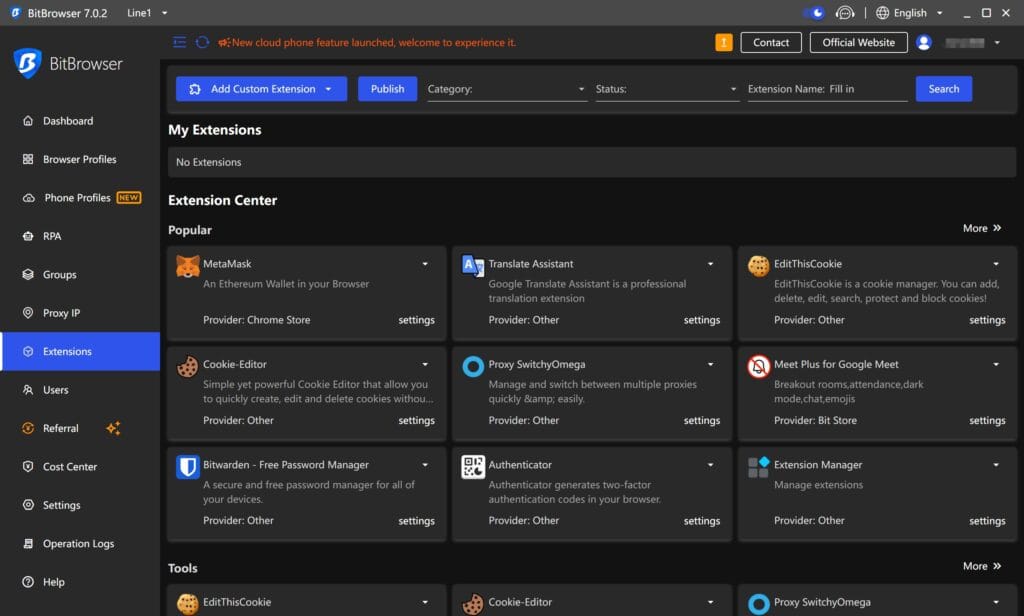
Task: Expand the Bitwarden card dropdown arrow
Action: pyautogui.click(x=425, y=464)
